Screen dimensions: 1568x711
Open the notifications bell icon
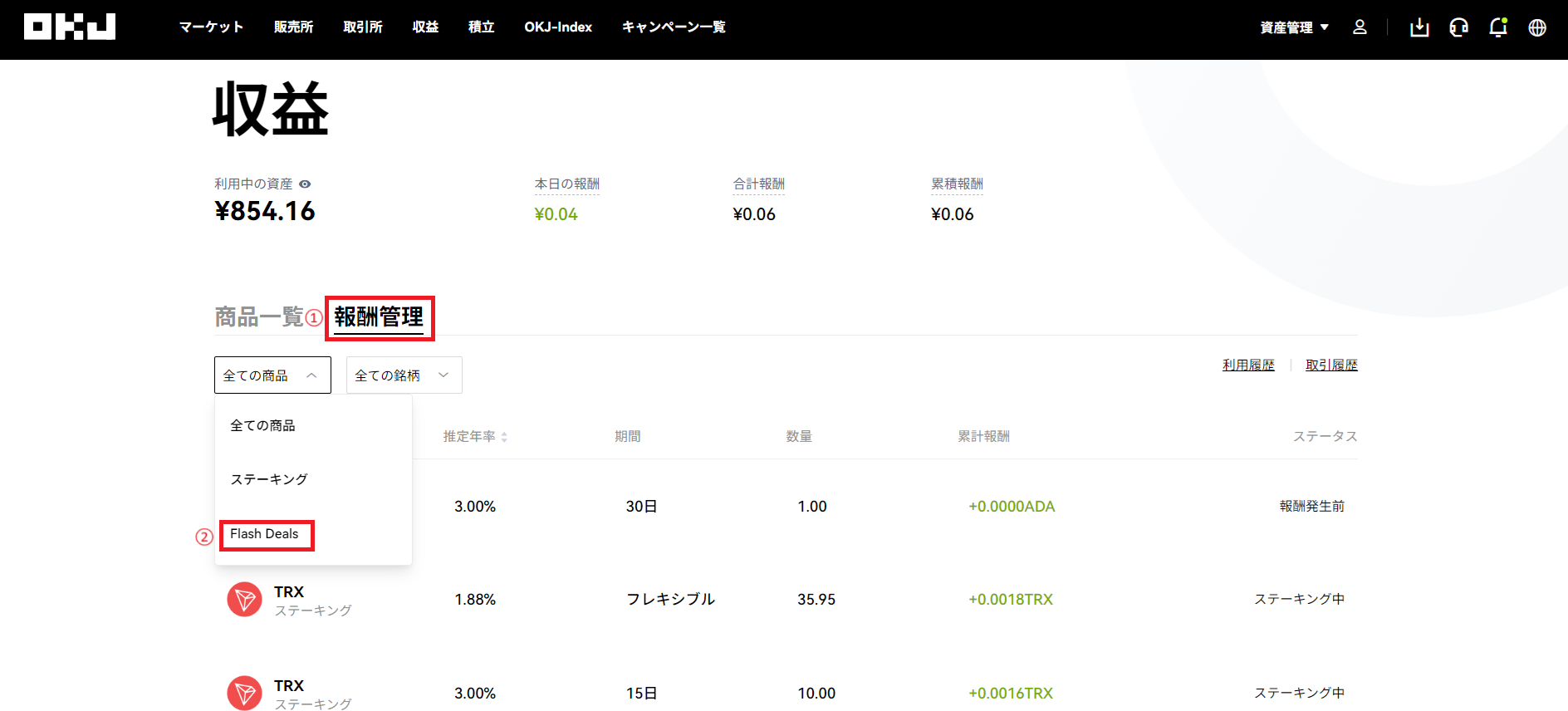tap(1498, 27)
